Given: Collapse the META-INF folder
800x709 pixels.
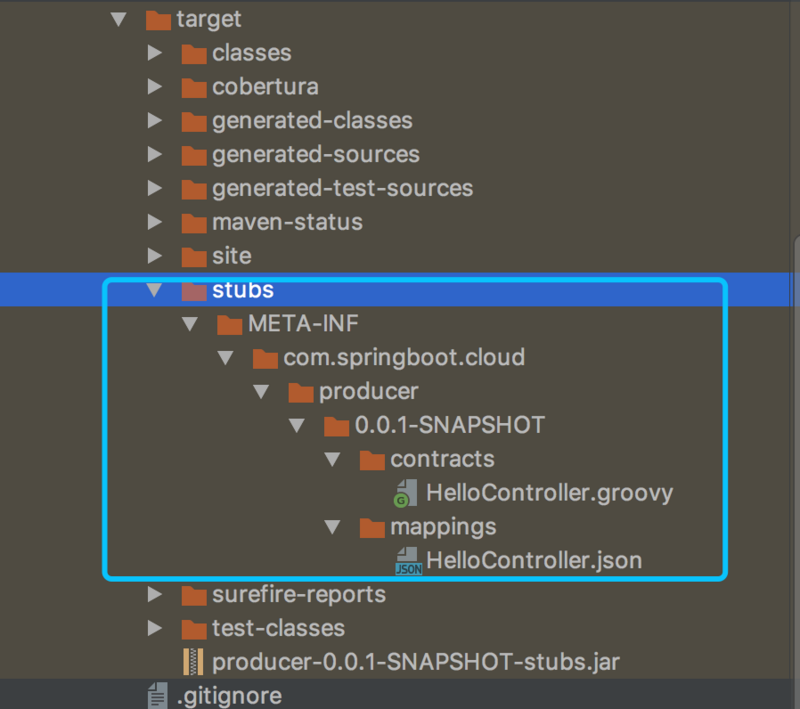Looking at the screenshot, I should (190, 324).
